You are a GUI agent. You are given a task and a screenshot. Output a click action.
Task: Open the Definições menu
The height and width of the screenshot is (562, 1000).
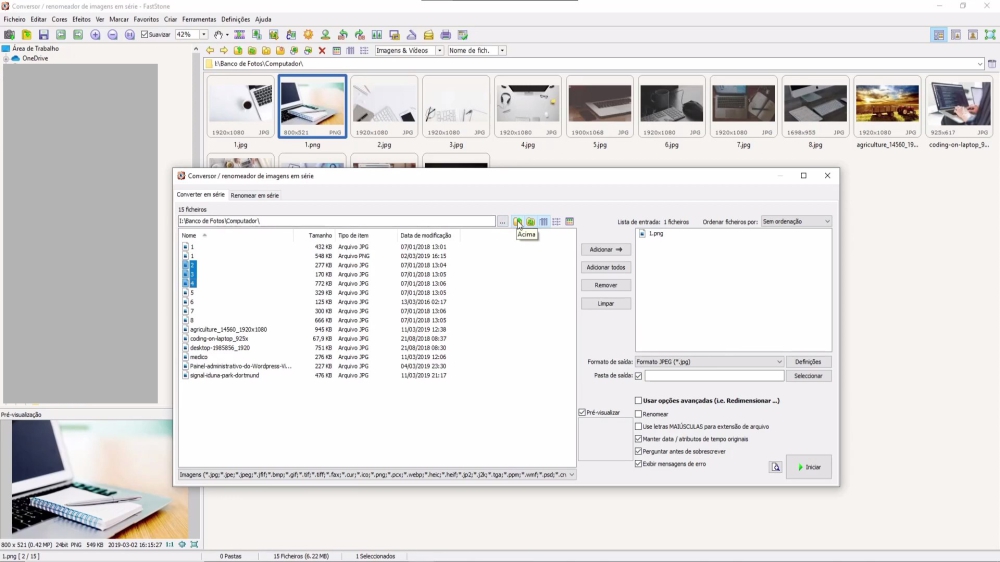point(235,19)
